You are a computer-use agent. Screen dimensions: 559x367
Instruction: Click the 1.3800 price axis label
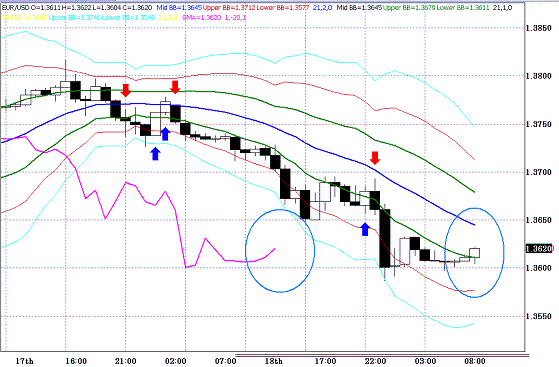click(538, 76)
